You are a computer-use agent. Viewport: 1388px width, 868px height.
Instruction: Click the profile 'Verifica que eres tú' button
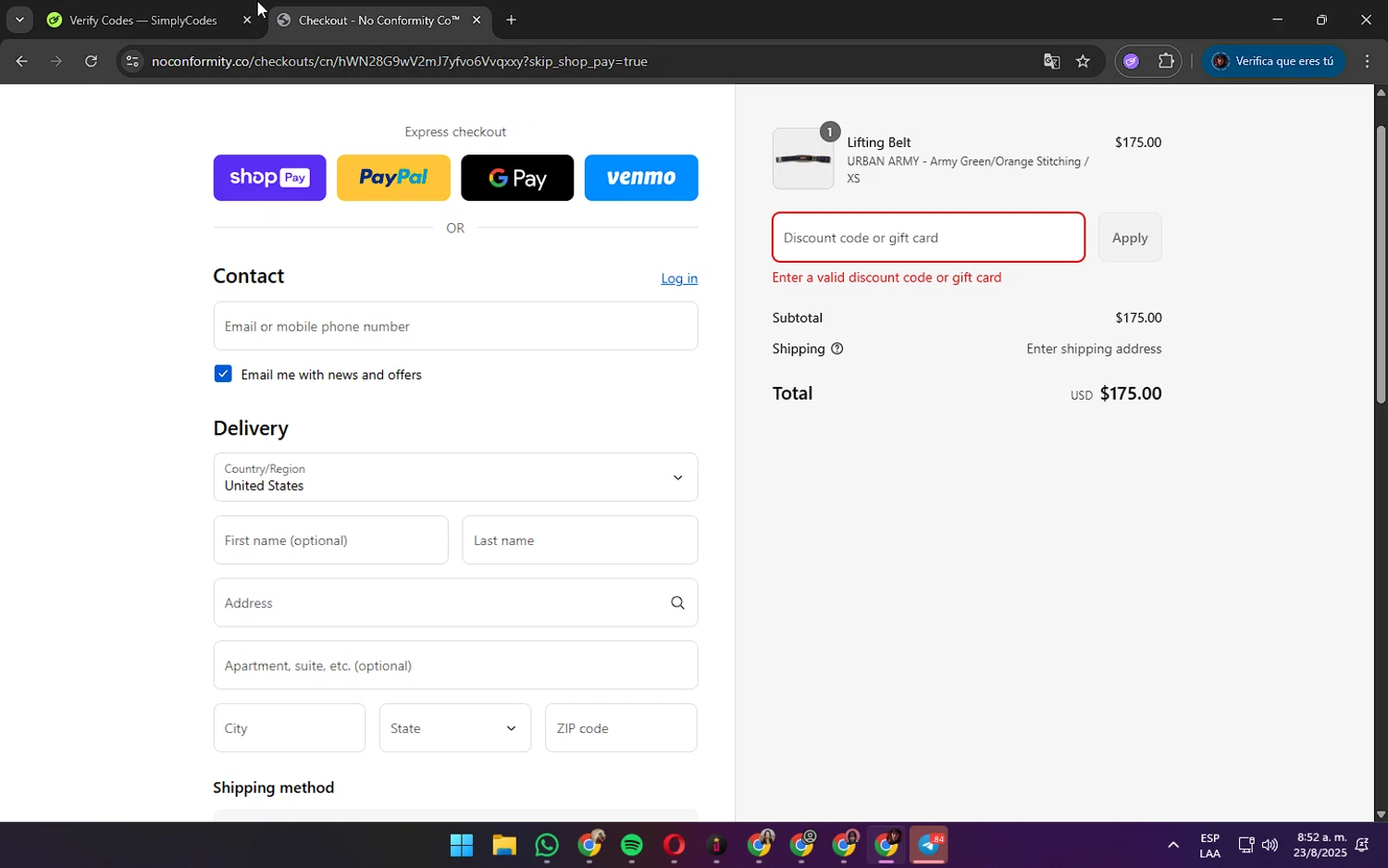[1273, 61]
